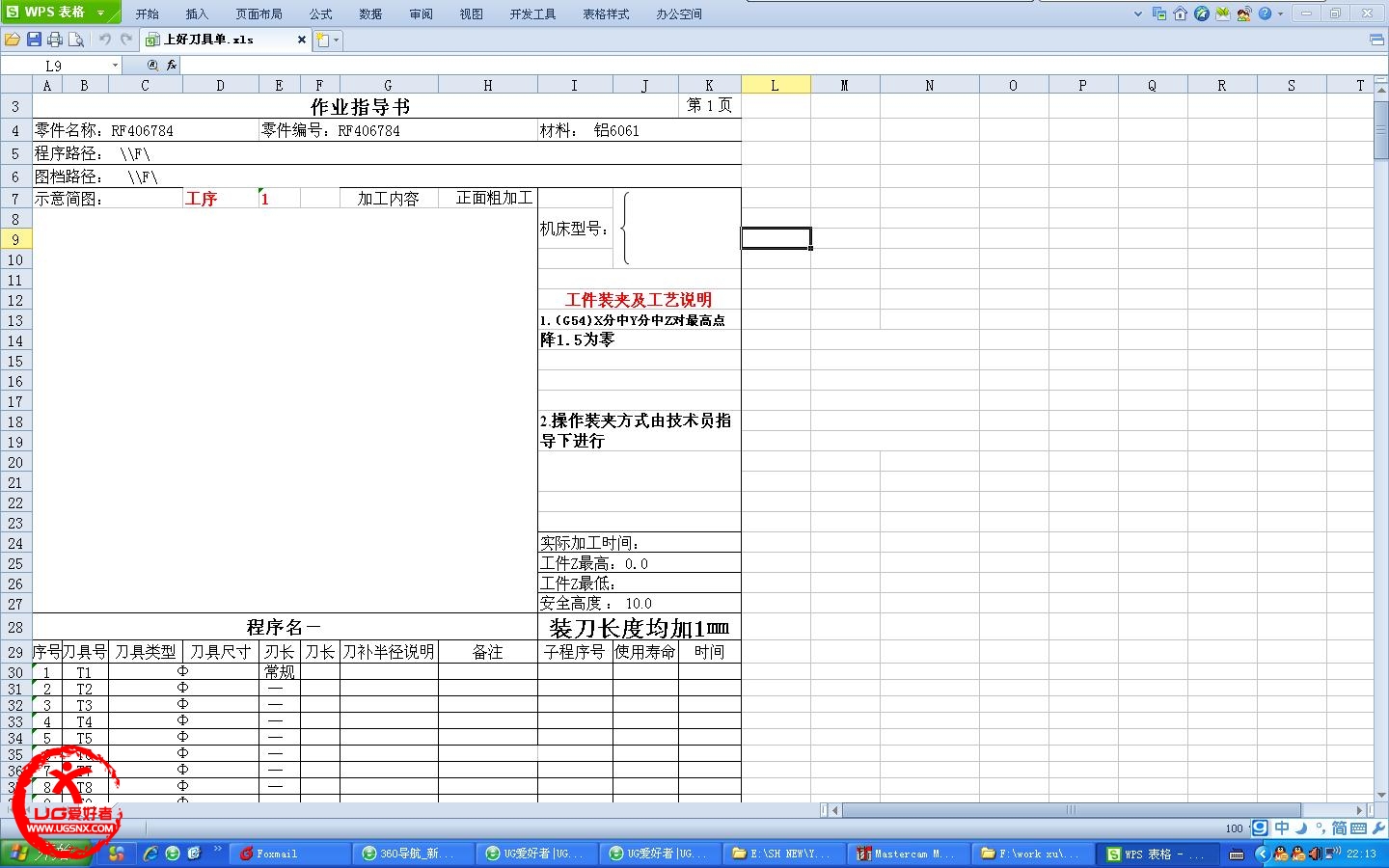Click the WPS 表格 taskbar button
Viewport: 1389px width, 868px height.
[1157, 854]
